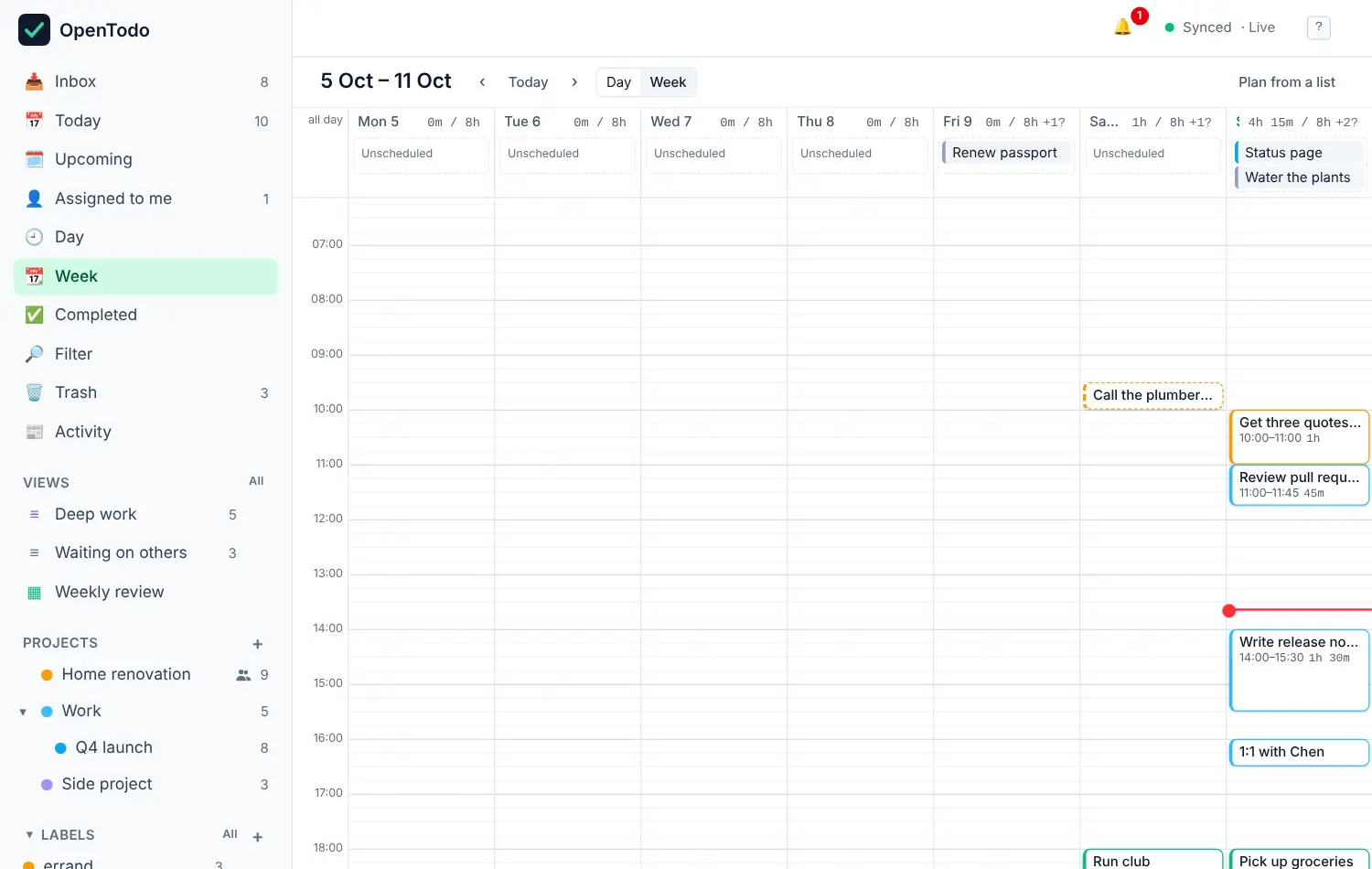
Task: Click the Weekly review grid icon
Action: click(x=34, y=593)
